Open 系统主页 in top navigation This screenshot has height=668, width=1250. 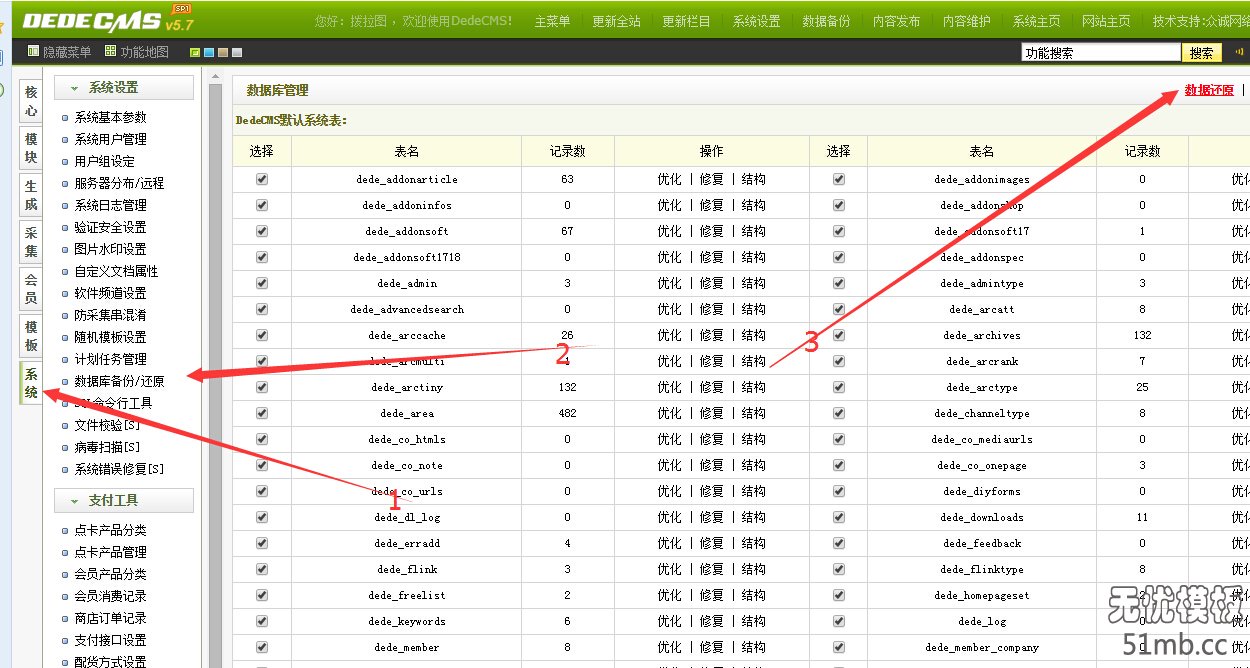(1036, 21)
